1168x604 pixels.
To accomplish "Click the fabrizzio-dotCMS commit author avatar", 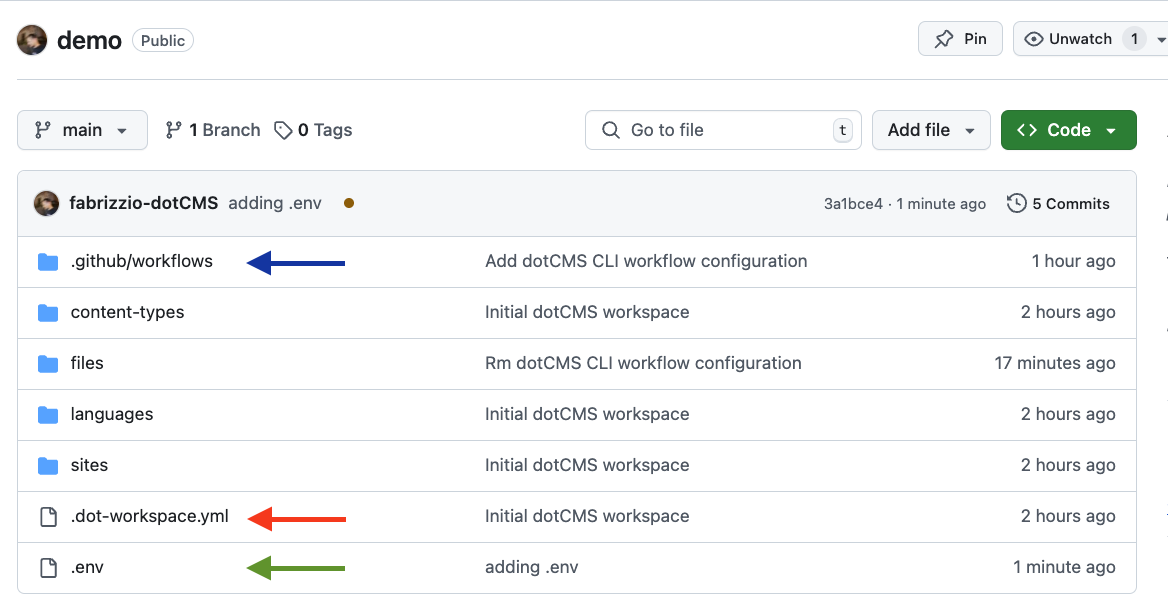I will click(x=46, y=203).
